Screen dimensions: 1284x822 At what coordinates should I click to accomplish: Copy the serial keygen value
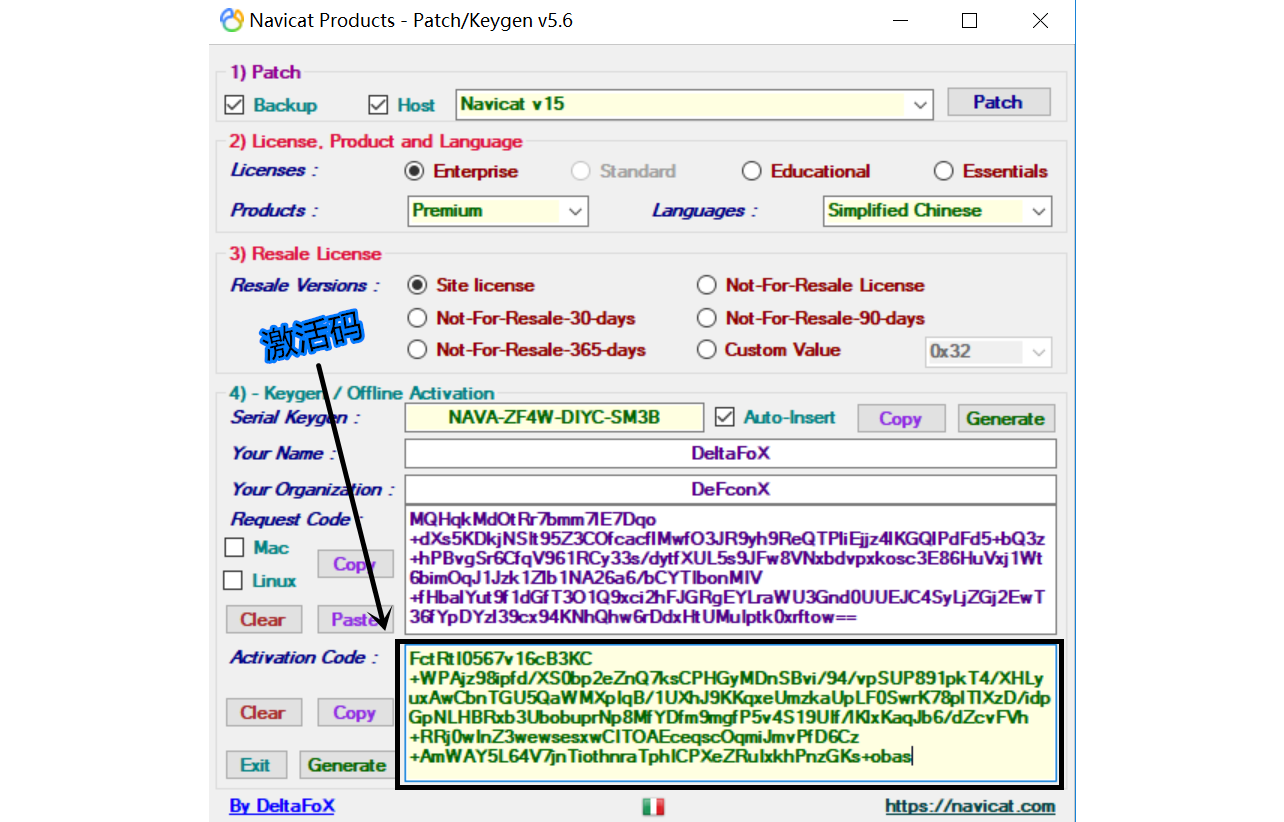900,419
